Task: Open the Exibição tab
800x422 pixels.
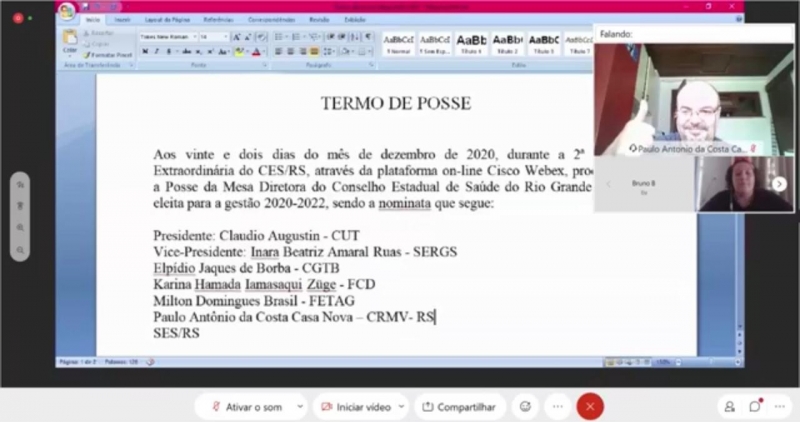Action: coord(355,20)
